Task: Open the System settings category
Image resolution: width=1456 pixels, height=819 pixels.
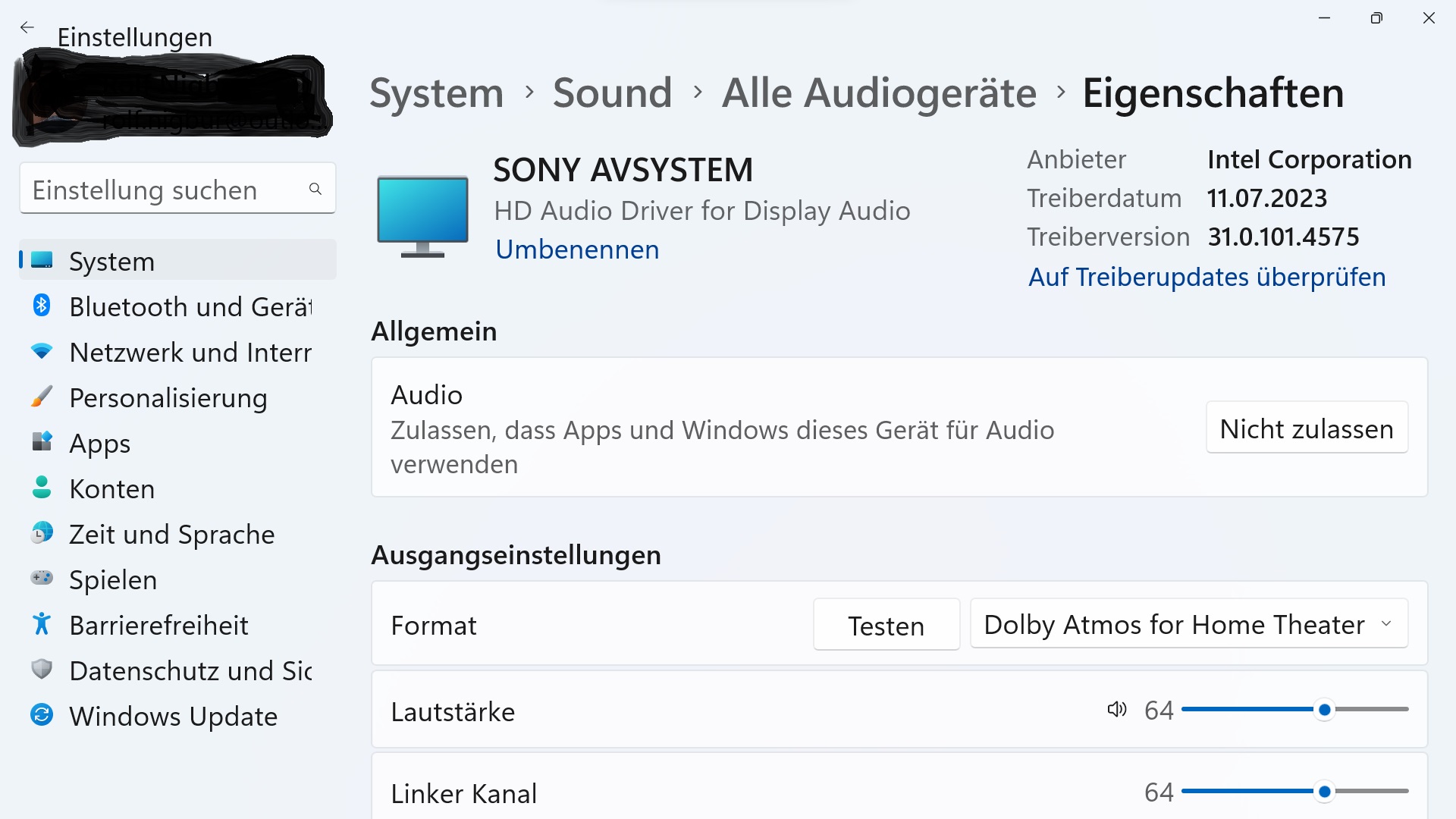Action: [x=177, y=260]
